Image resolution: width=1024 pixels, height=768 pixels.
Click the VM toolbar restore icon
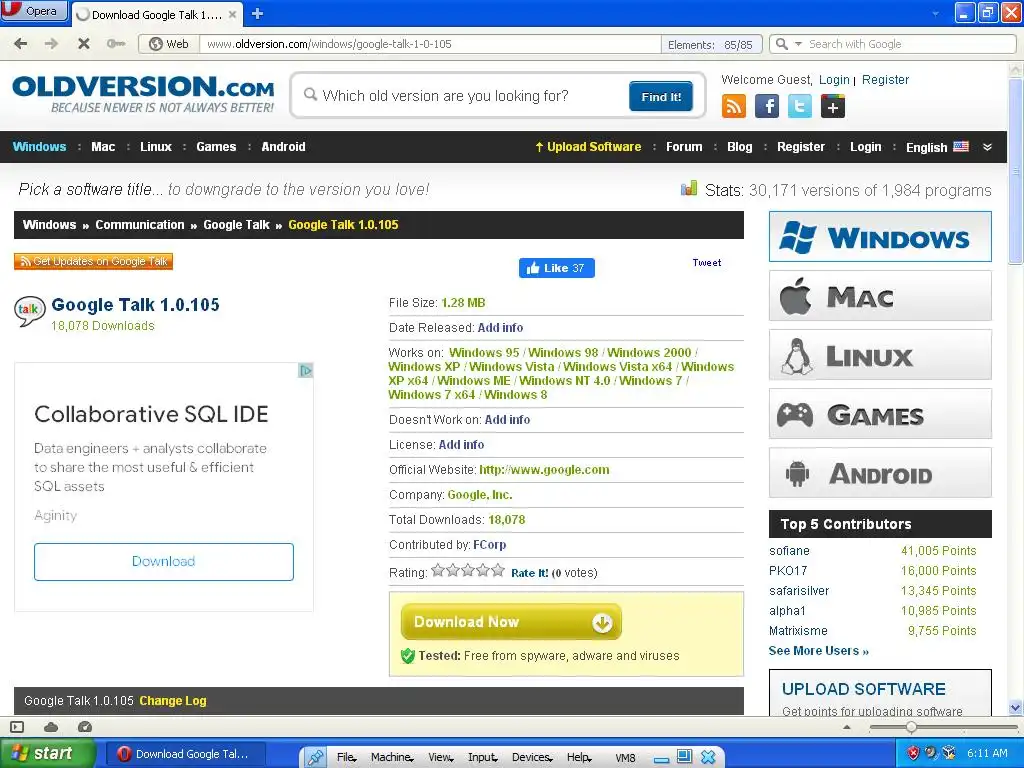point(684,756)
